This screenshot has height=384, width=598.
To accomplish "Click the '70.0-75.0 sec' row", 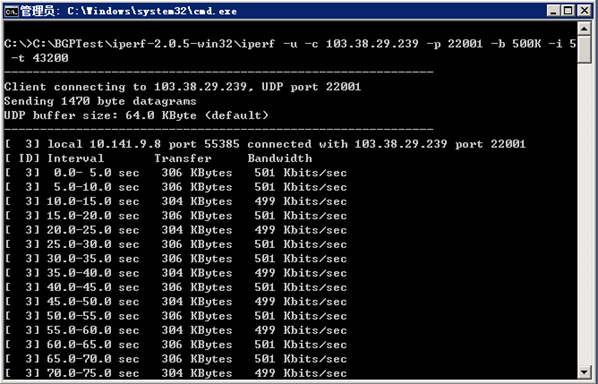I will 176,373.
